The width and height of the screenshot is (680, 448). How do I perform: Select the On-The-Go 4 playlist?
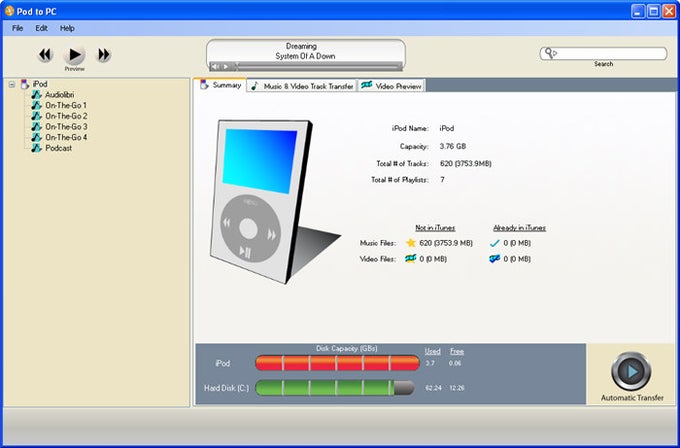[66, 137]
